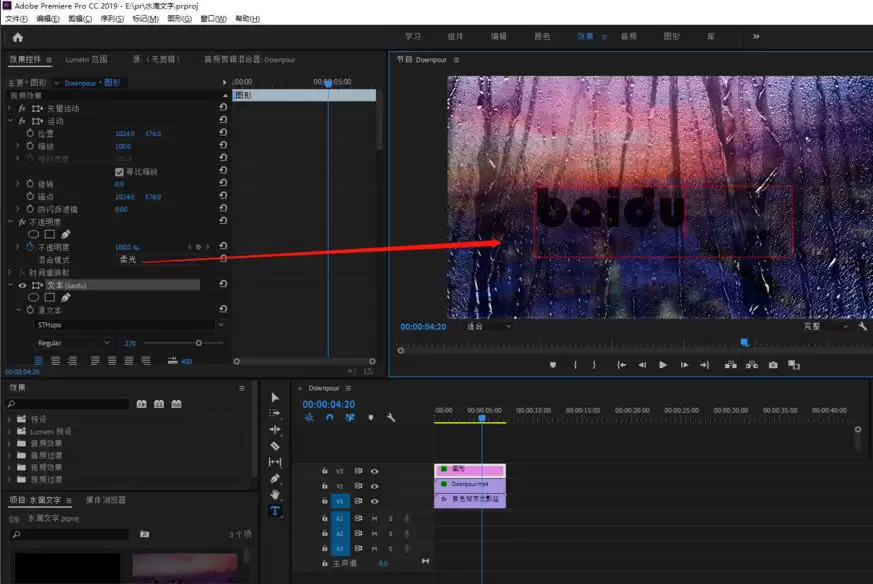
Task: Mute audio track A1
Action: pyautogui.click(x=374, y=518)
